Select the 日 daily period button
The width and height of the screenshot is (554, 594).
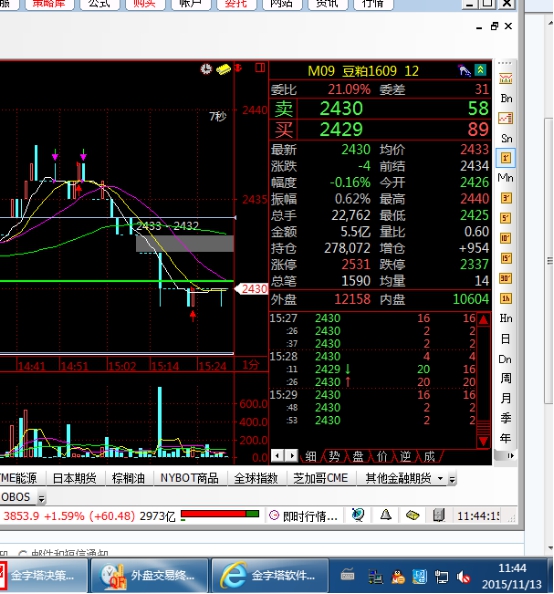pyautogui.click(x=505, y=339)
